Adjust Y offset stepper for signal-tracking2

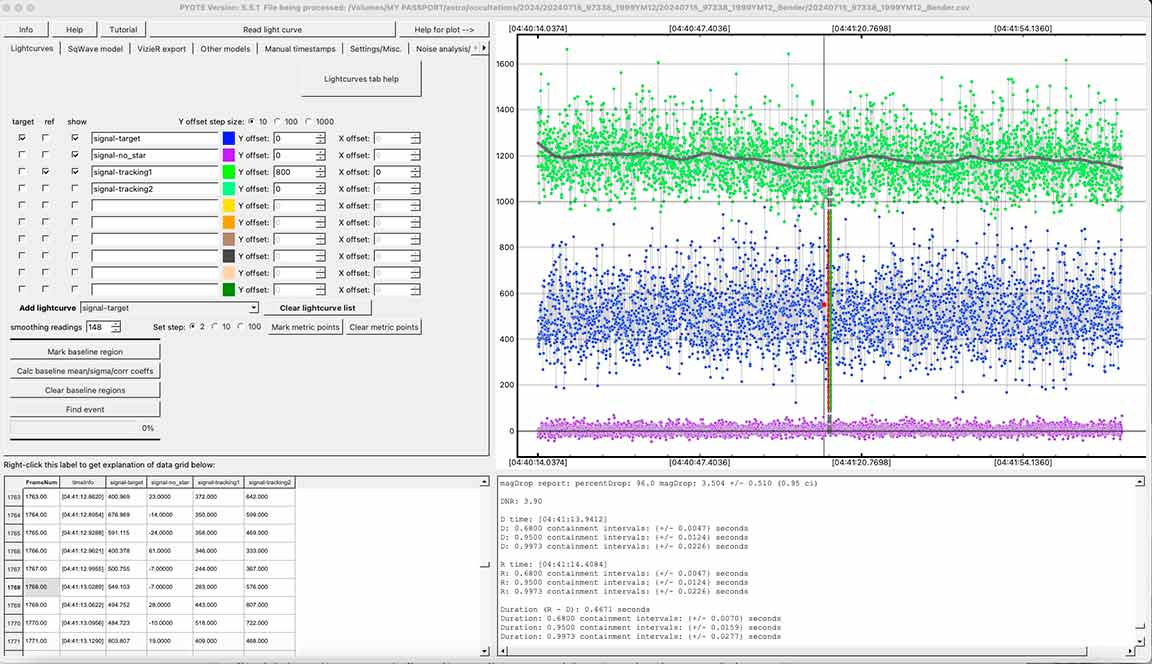pos(320,189)
